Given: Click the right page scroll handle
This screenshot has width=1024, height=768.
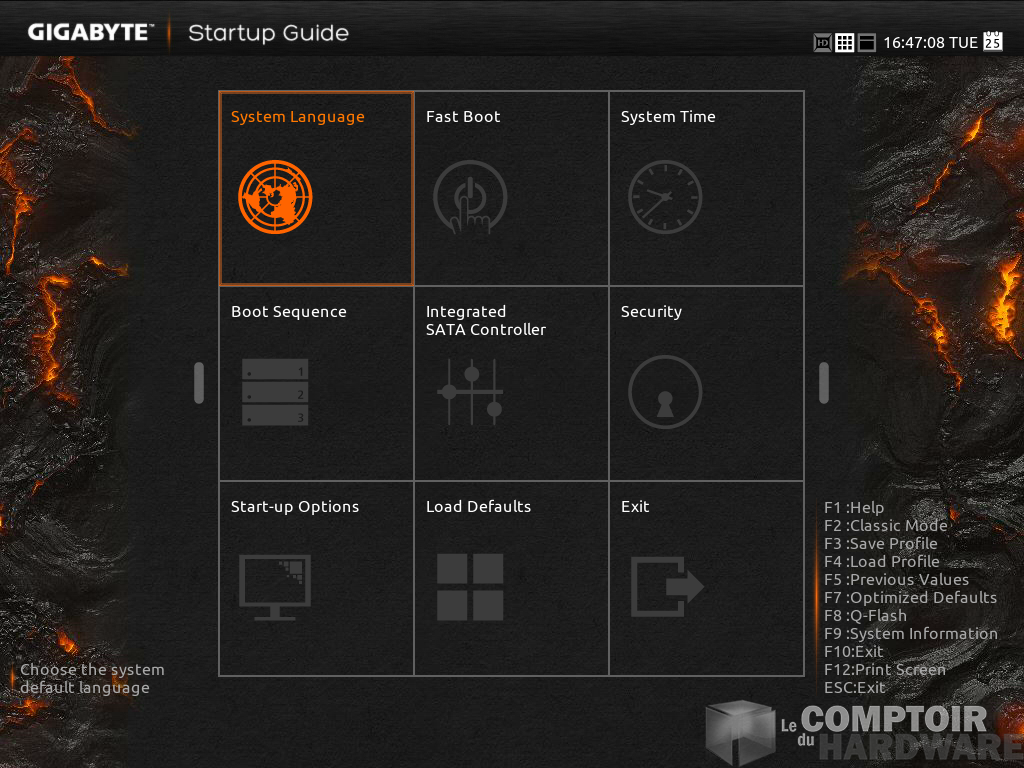Looking at the screenshot, I should tap(824, 383).
